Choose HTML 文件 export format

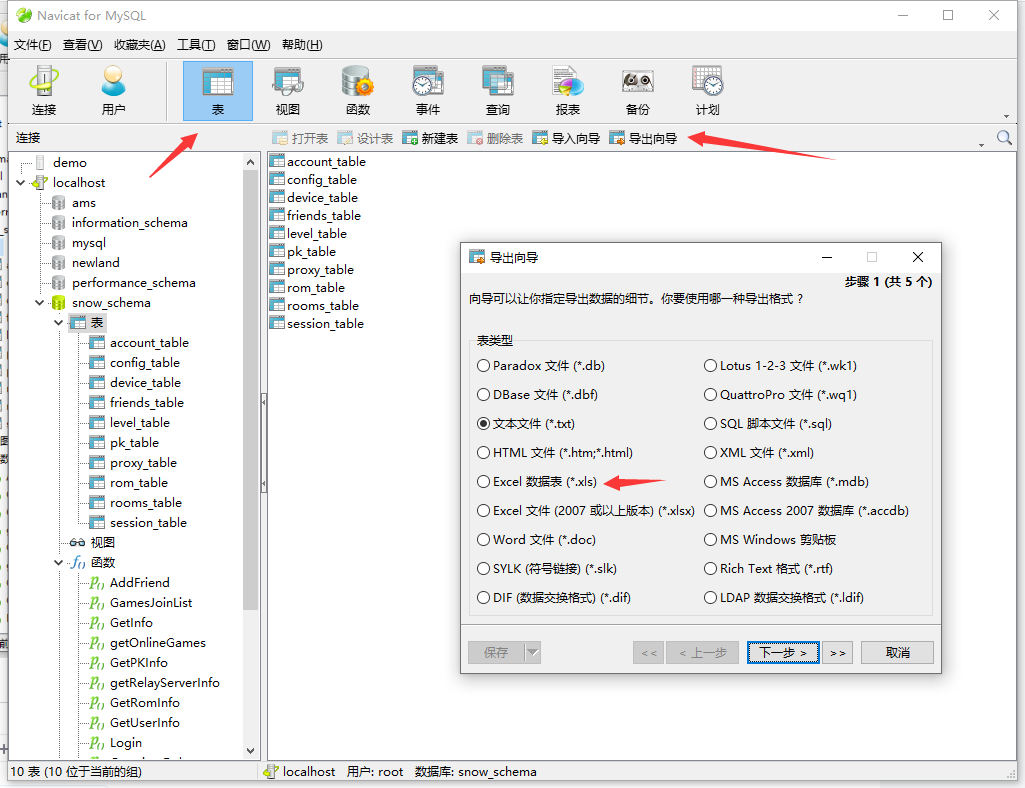coord(555,453)
